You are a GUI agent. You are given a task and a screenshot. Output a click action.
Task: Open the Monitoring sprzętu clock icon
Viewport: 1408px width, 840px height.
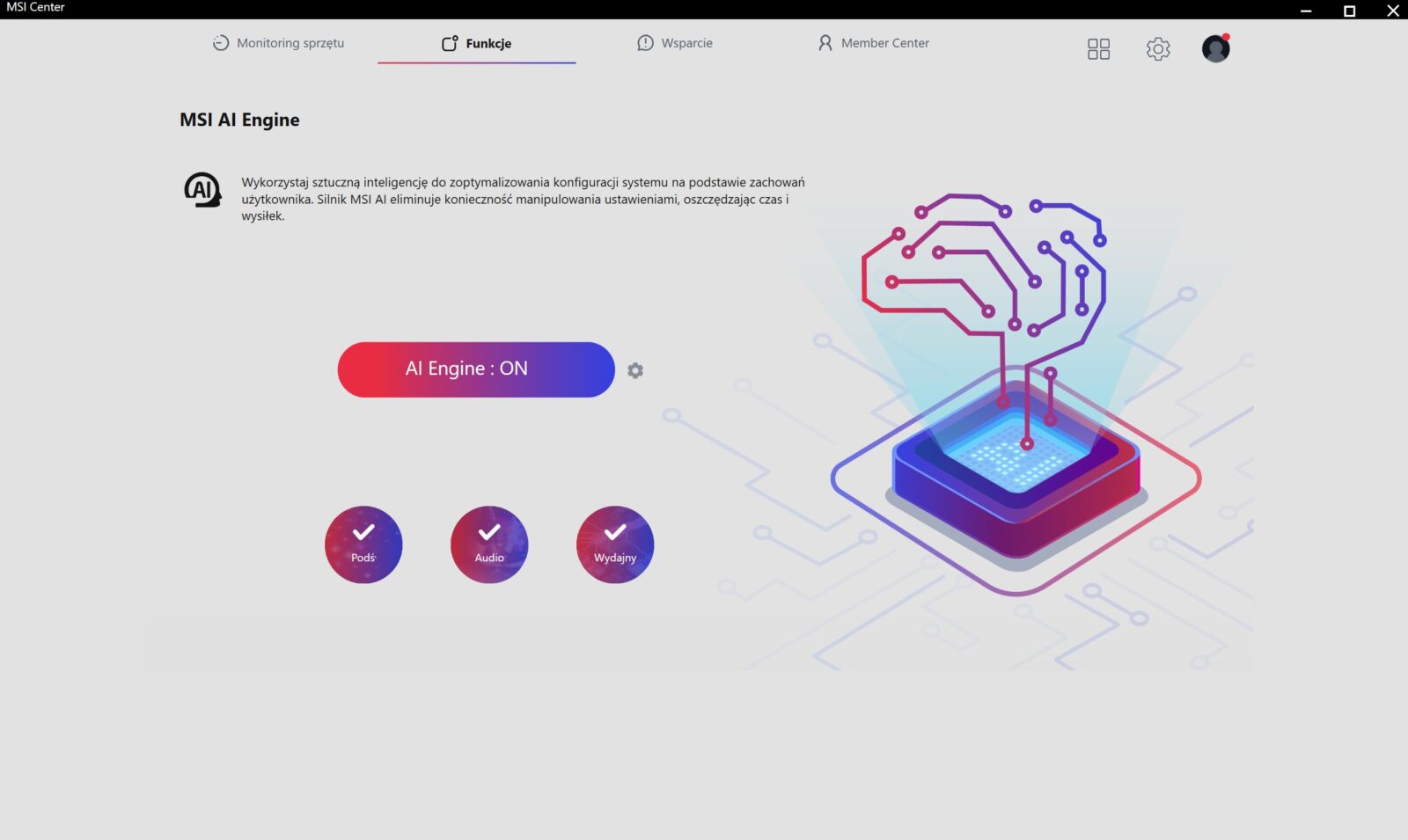tap(220, 43)
